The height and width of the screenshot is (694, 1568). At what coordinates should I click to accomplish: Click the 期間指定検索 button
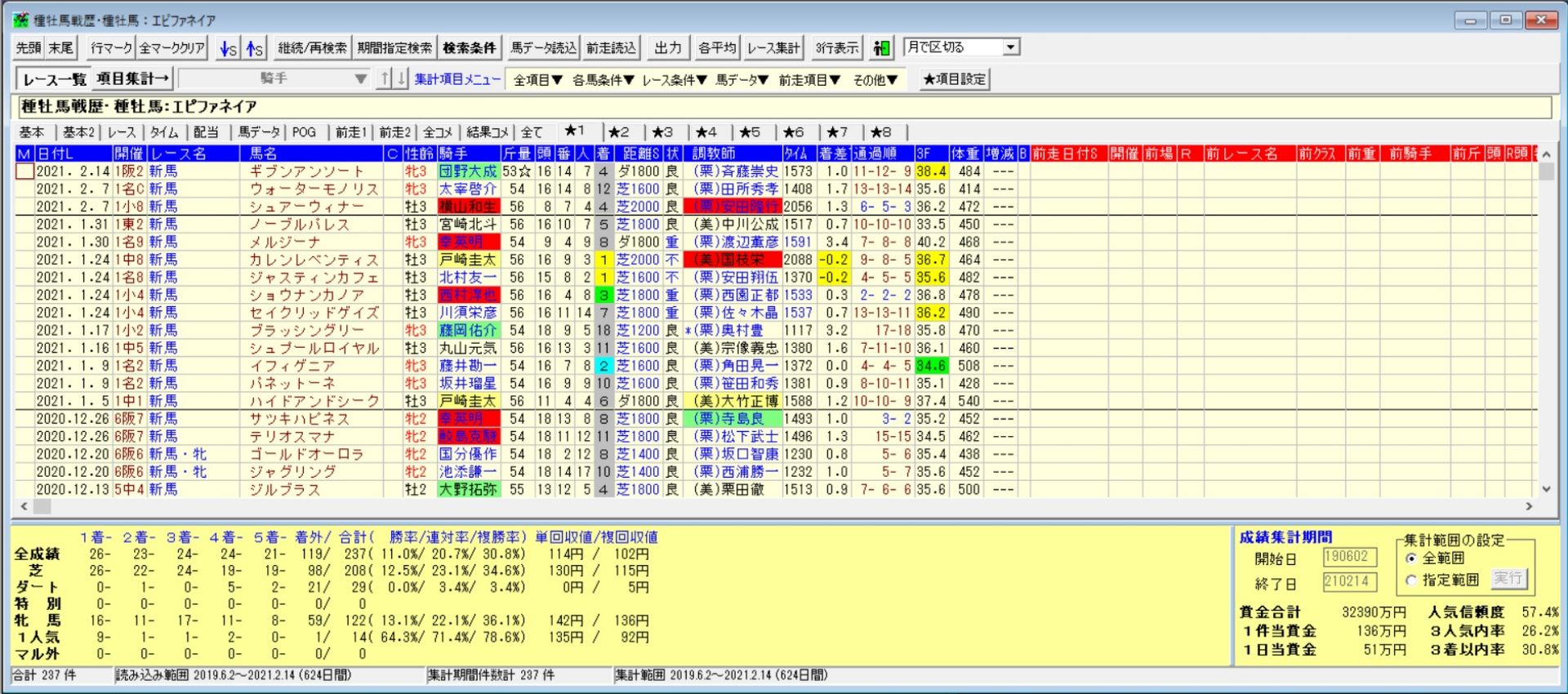394,48
